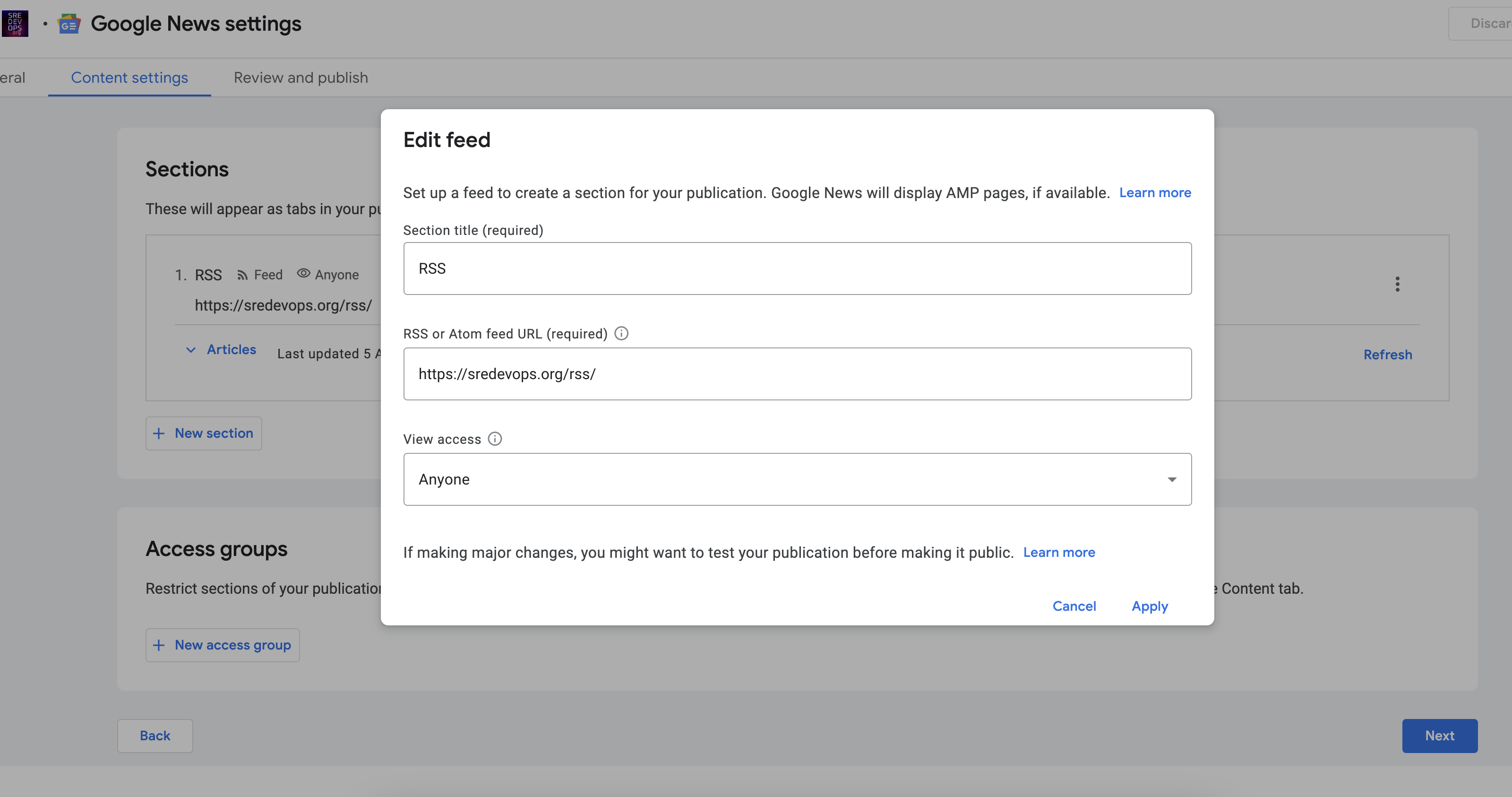Screen dimensions: 1512x797
Task: Click dropdown arrow in View access field
Action: click(x=1172, y=480)
